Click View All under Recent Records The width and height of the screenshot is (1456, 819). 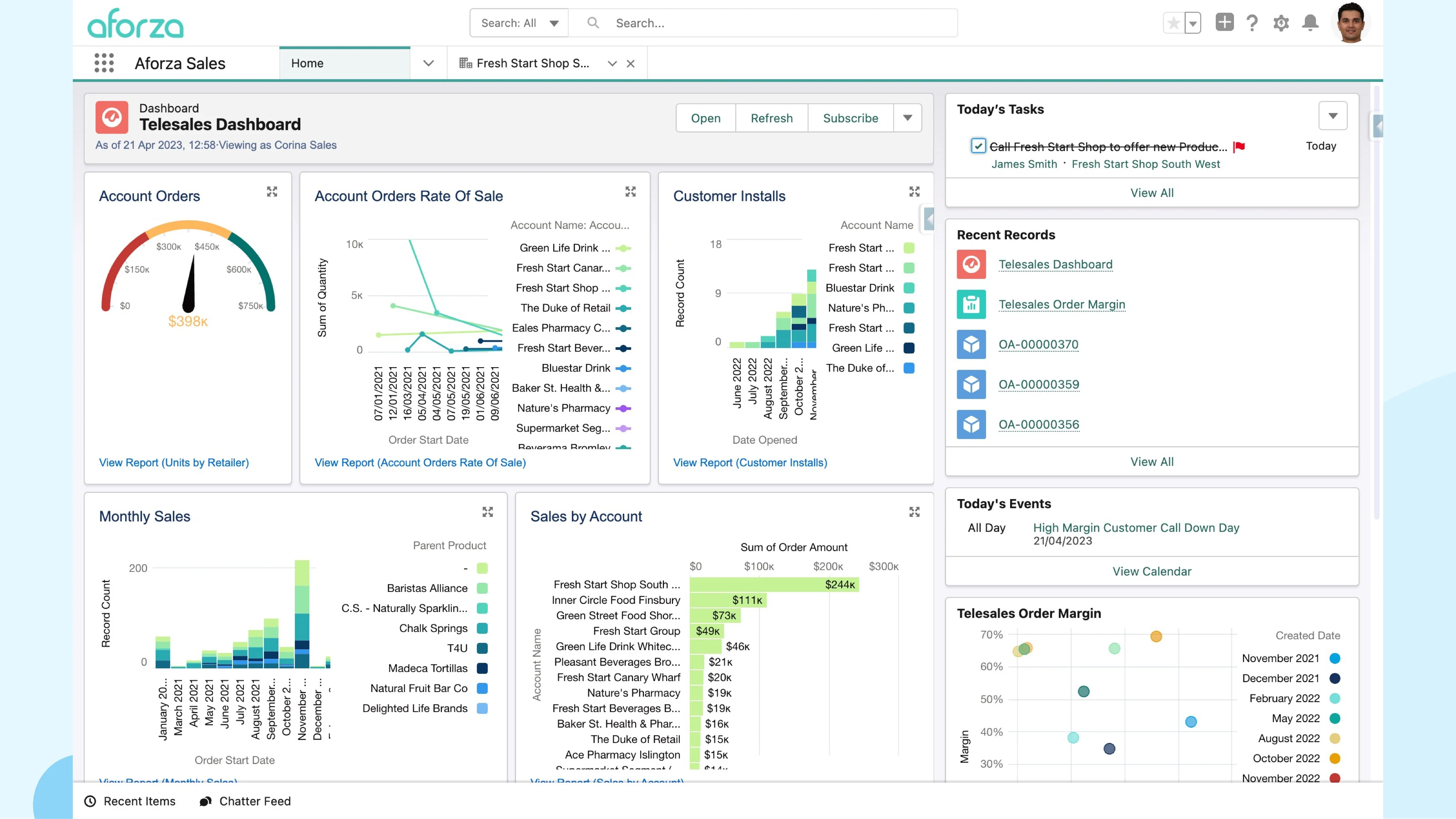[1152, 462]
